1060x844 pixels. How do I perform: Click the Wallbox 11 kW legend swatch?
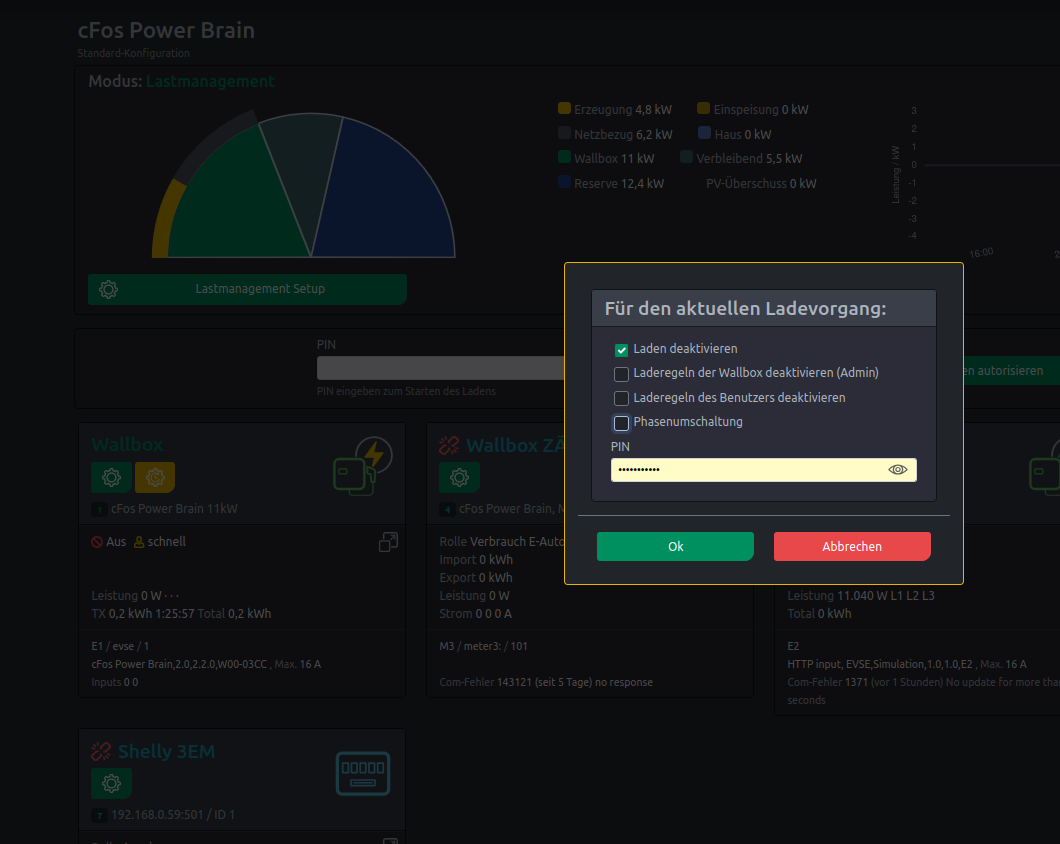(564, 157)
